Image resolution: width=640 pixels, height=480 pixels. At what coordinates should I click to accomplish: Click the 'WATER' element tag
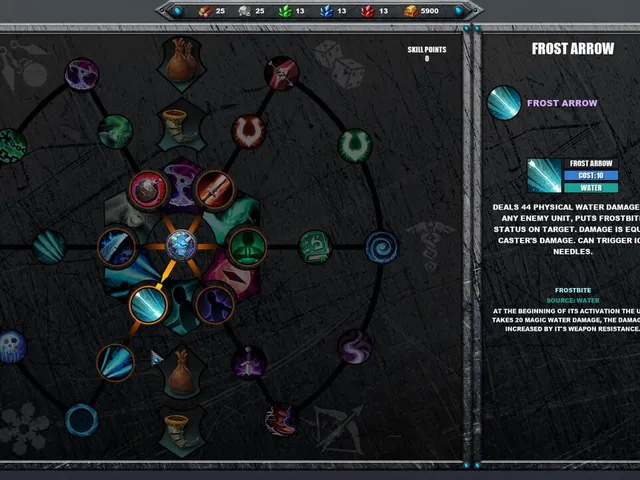point(591,188)
